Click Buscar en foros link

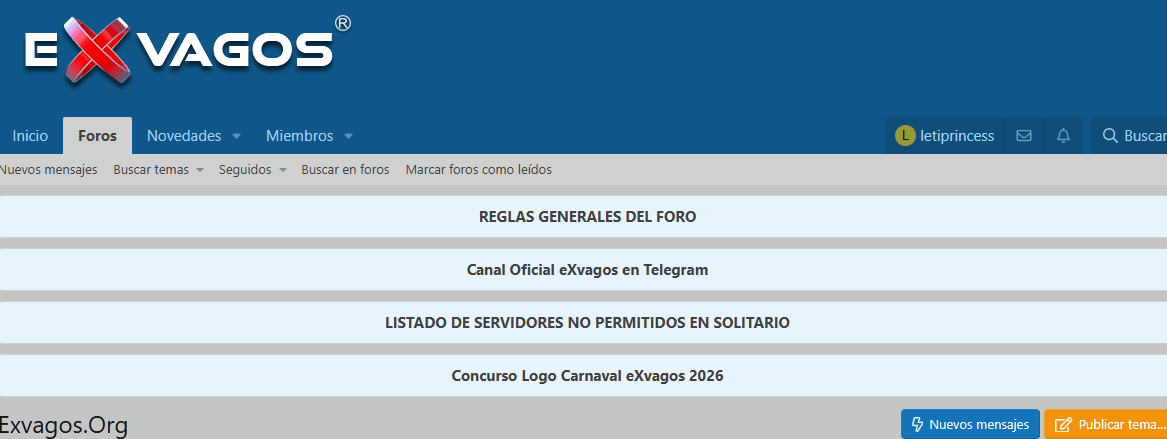tap(345, 170)
